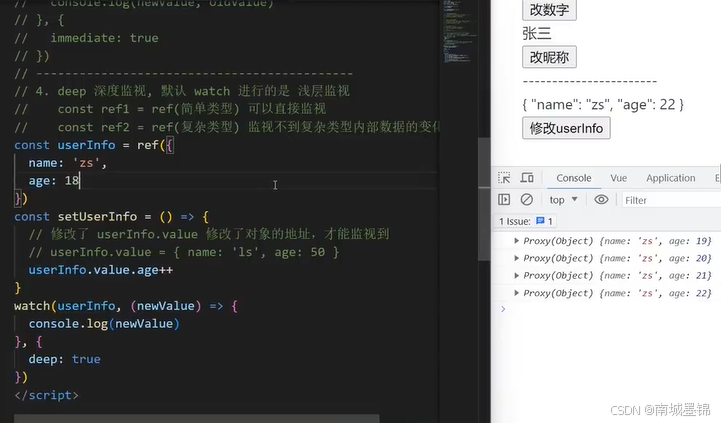
Task: Click the editor vertical scrollbar thumb
Action: pyautogui.click(x=484, y=199)
